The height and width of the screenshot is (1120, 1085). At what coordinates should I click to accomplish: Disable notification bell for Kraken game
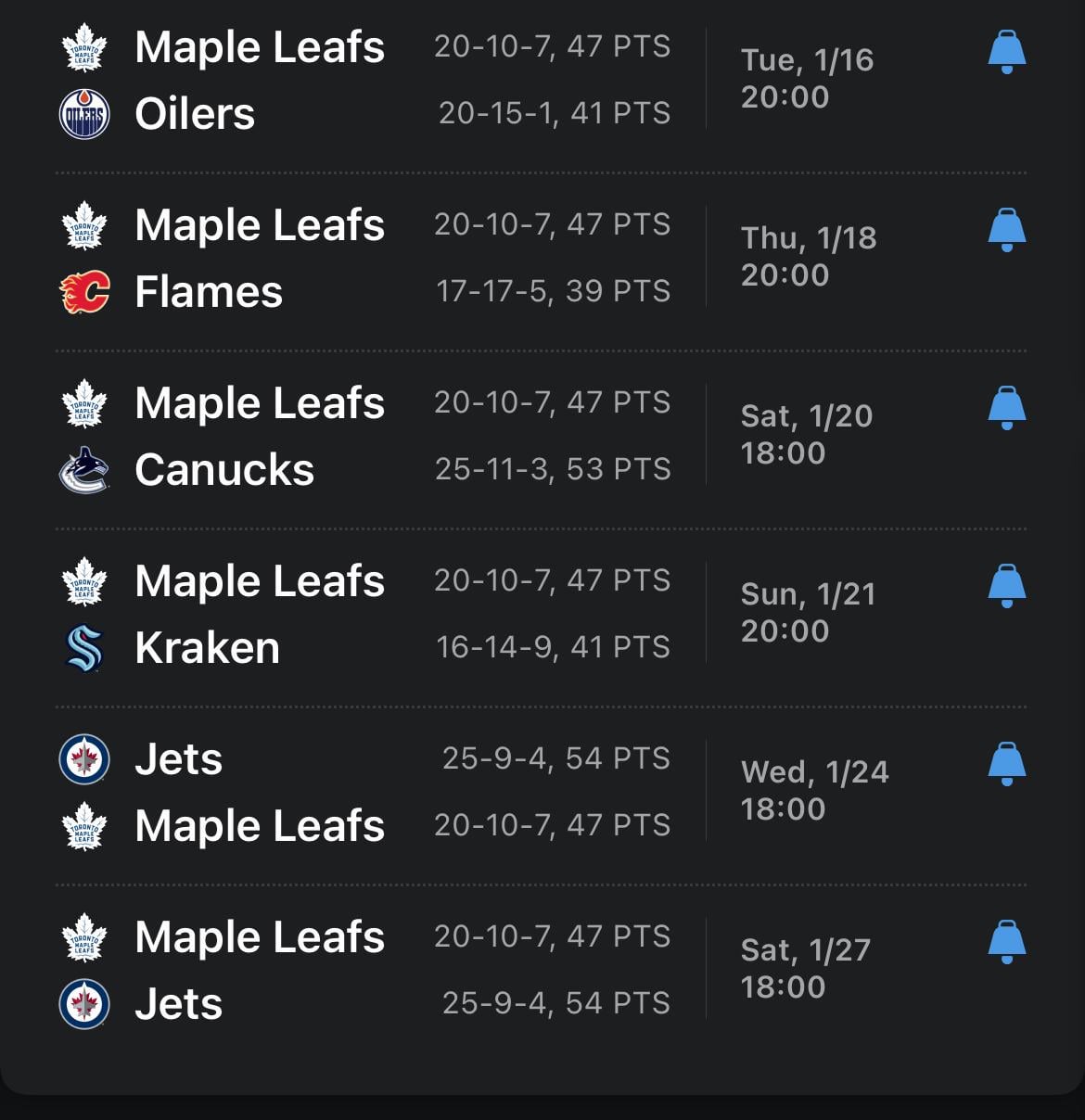pos(1006,585)
